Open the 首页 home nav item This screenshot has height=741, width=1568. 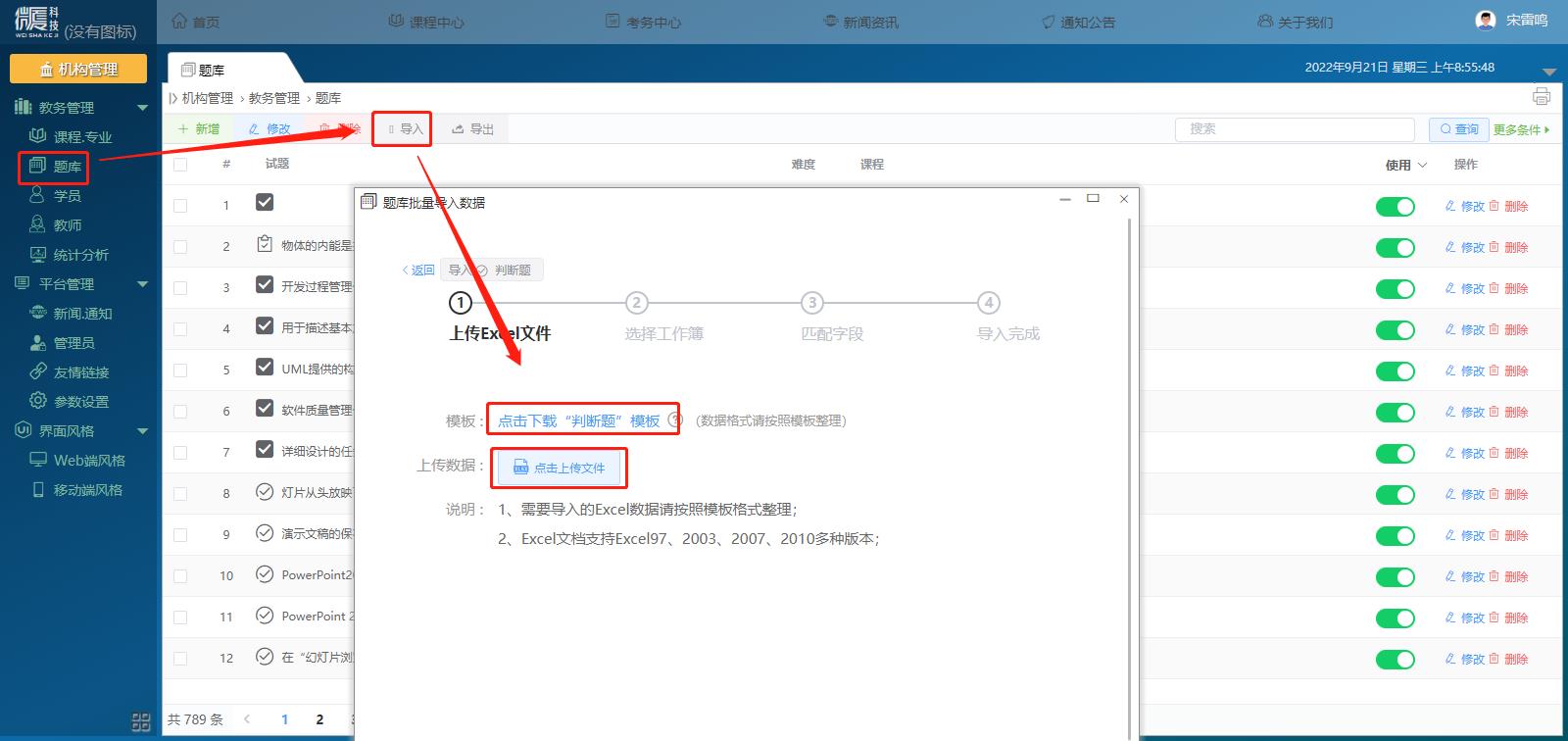coord(196,22)
